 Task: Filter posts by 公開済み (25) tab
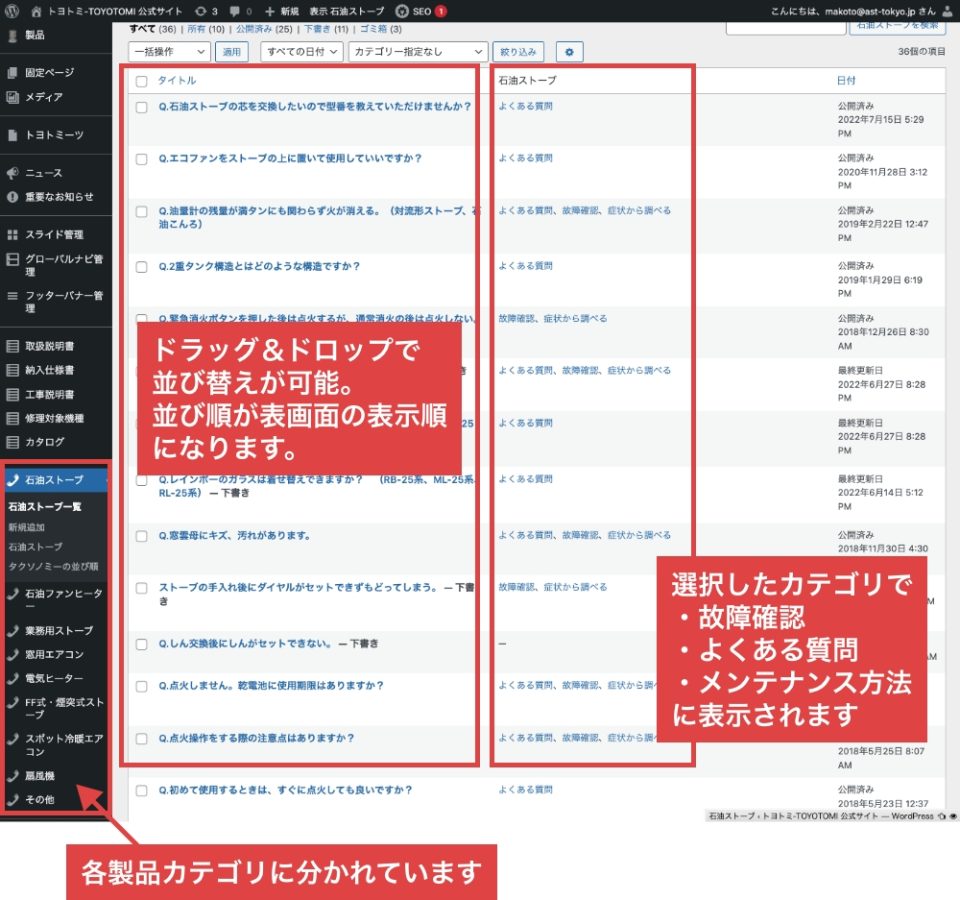[x=264, y=29]
